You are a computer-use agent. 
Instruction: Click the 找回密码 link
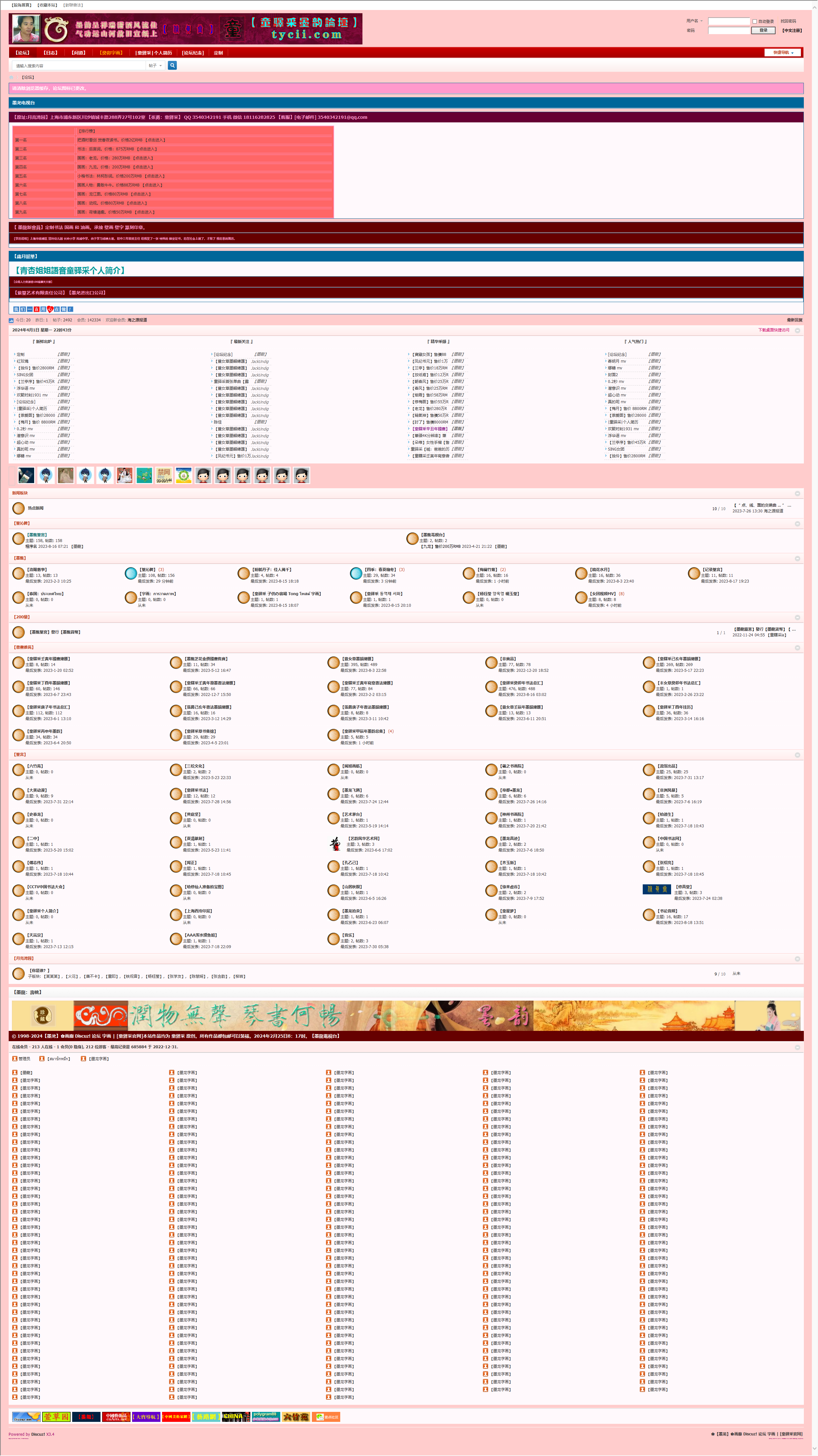point(788,22)
